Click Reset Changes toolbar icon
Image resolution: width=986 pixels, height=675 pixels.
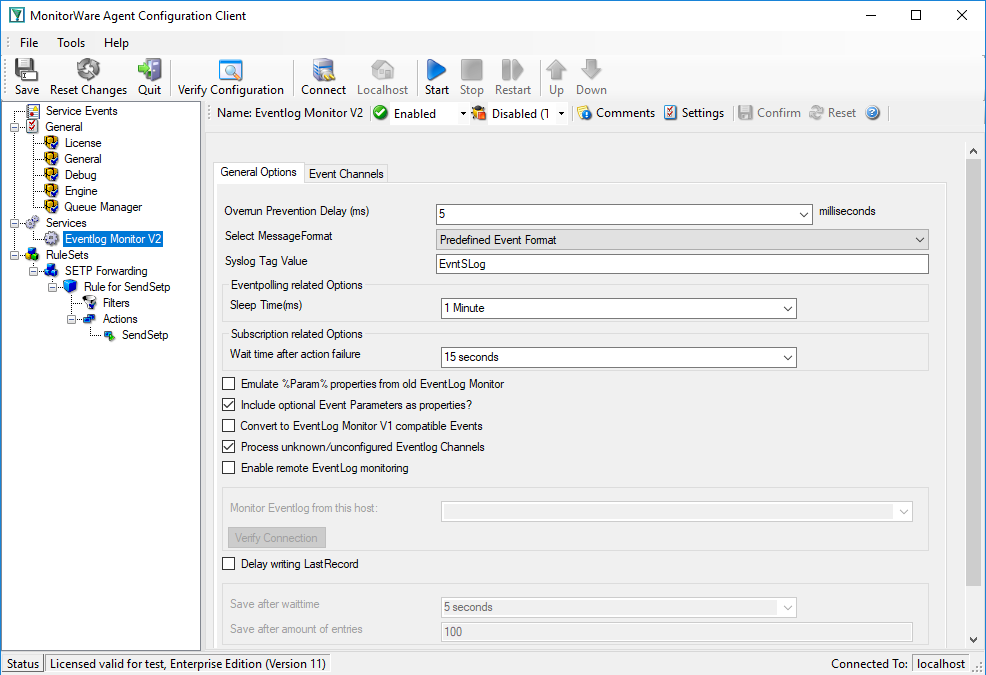tap(88, 77)
